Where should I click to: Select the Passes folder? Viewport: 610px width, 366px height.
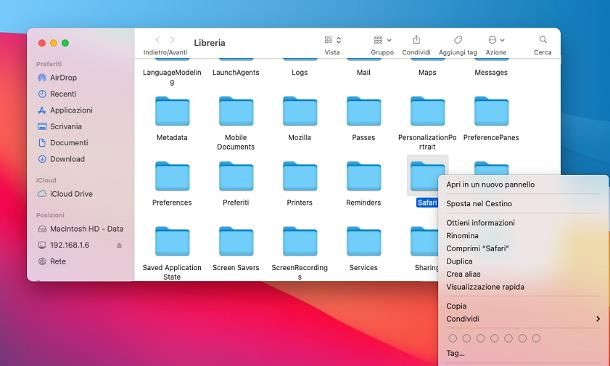[363, 111]
